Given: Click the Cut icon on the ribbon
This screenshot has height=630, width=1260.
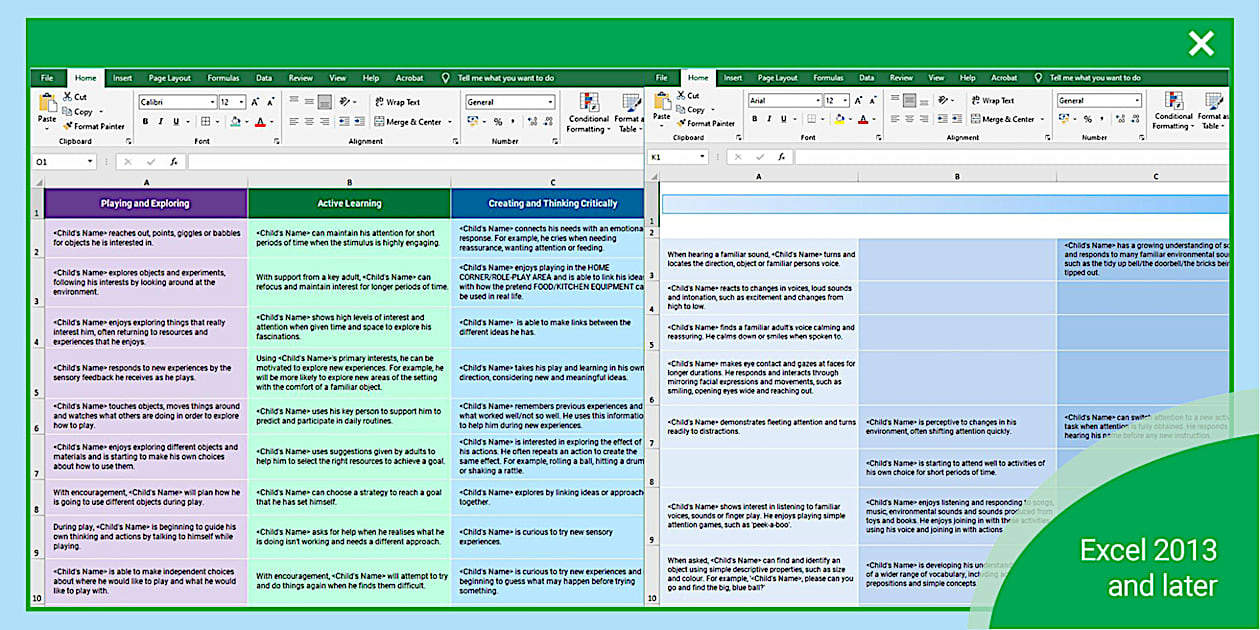Looking at the screenshot, I should point(70,95).
